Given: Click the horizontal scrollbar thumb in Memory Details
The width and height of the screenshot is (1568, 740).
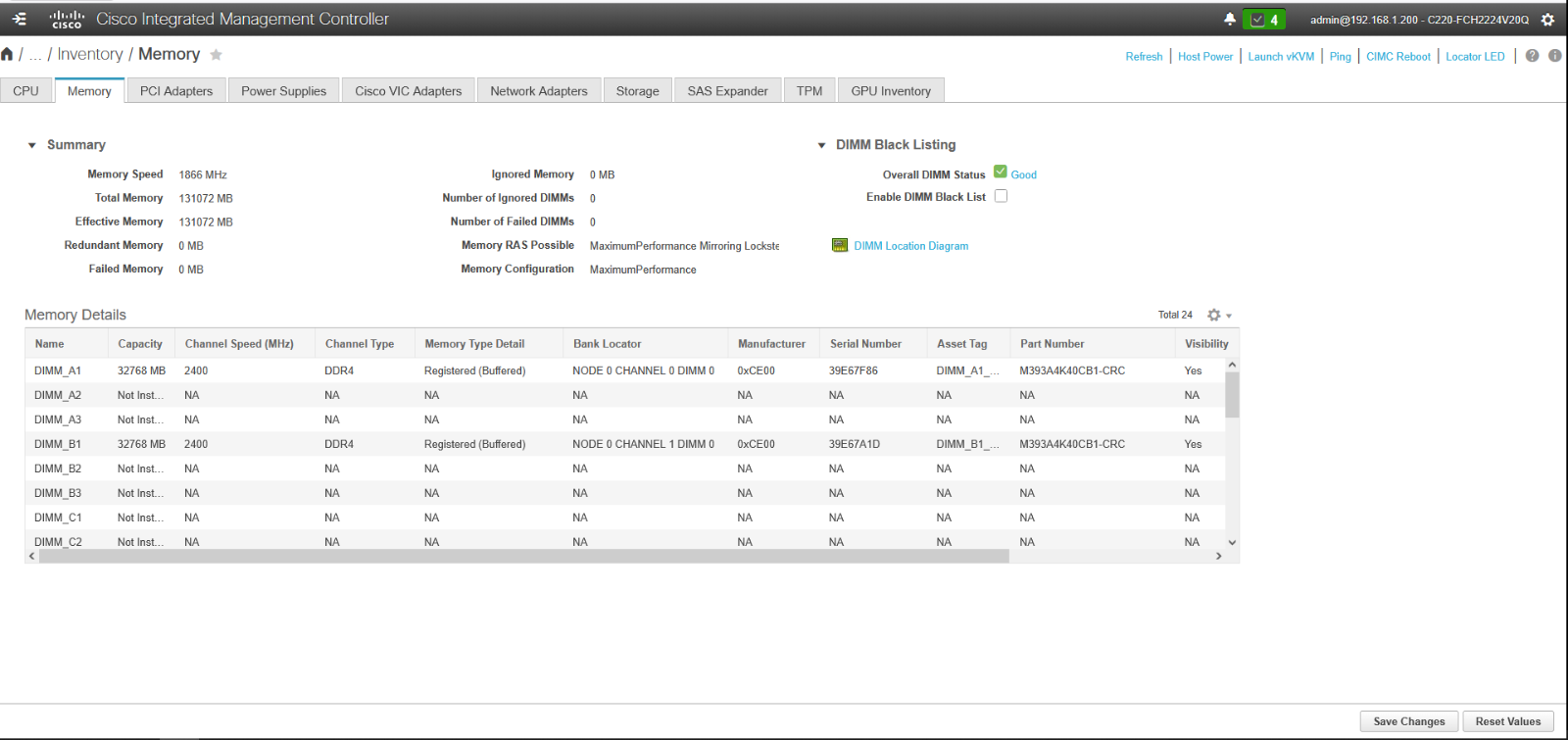Looking at the screenshot, I should coord(522,556).
